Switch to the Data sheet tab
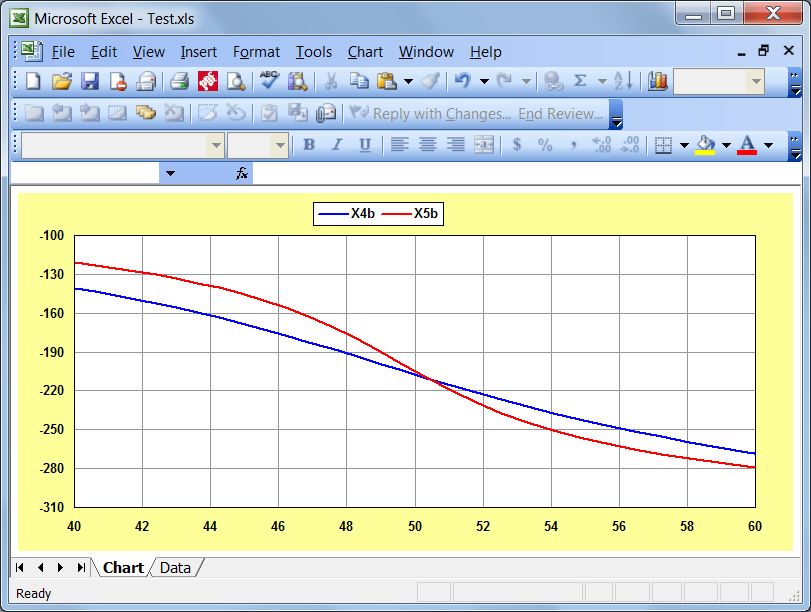Image resolution: width=811 pixels, height=612 pixels. tap(175, 568)
